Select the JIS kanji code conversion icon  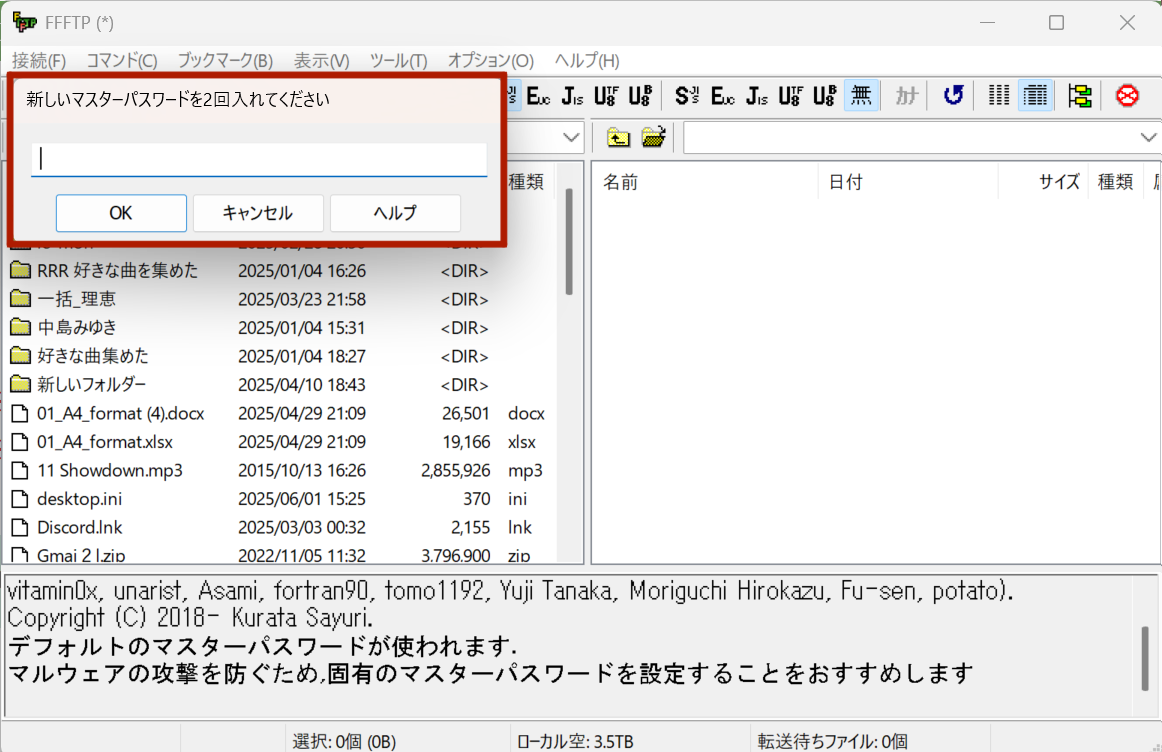click(756, 95)
